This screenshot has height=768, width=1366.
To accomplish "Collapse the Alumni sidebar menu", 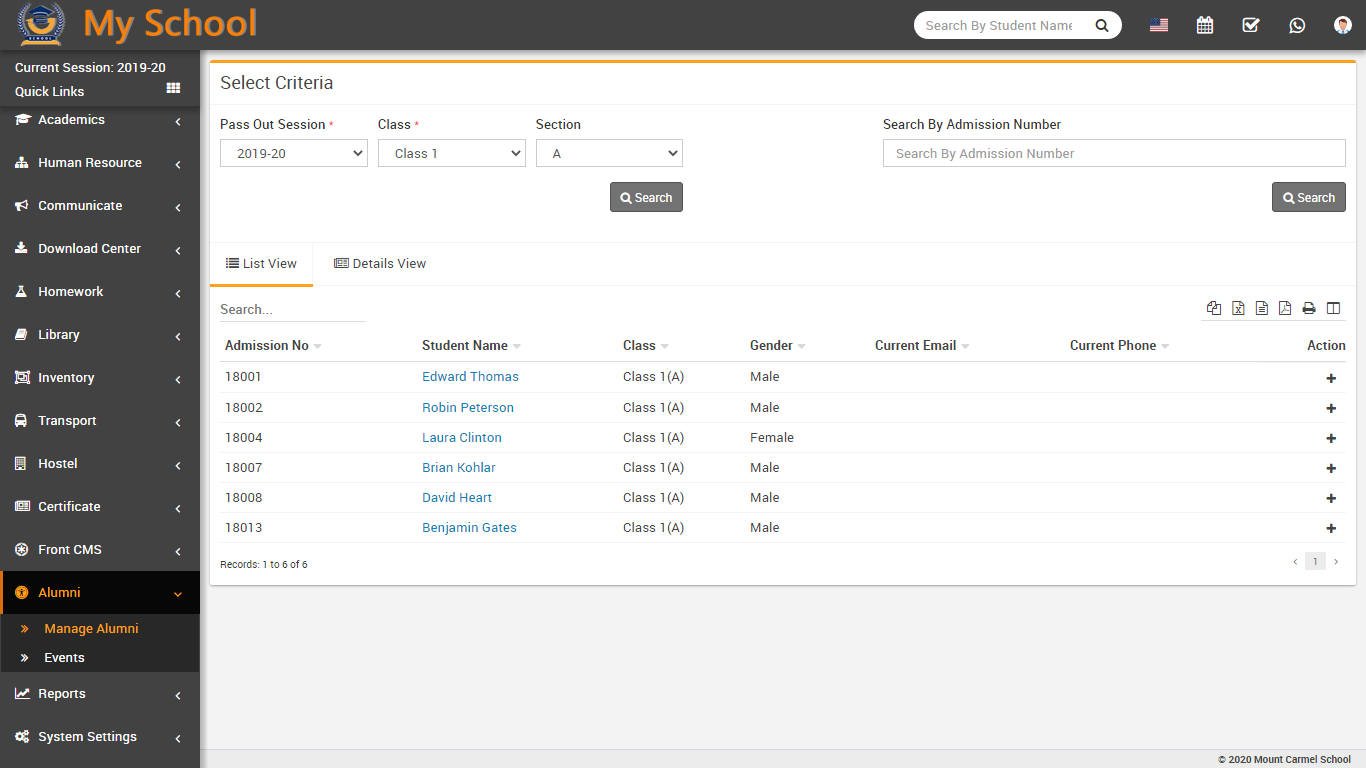I will (100, 593).
